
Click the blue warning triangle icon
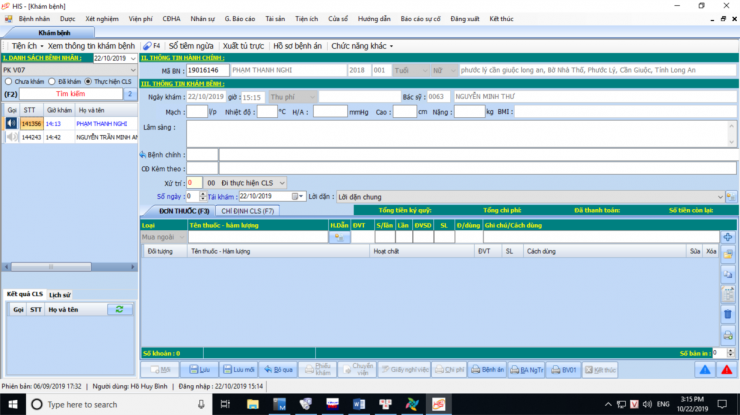(704, 370)
